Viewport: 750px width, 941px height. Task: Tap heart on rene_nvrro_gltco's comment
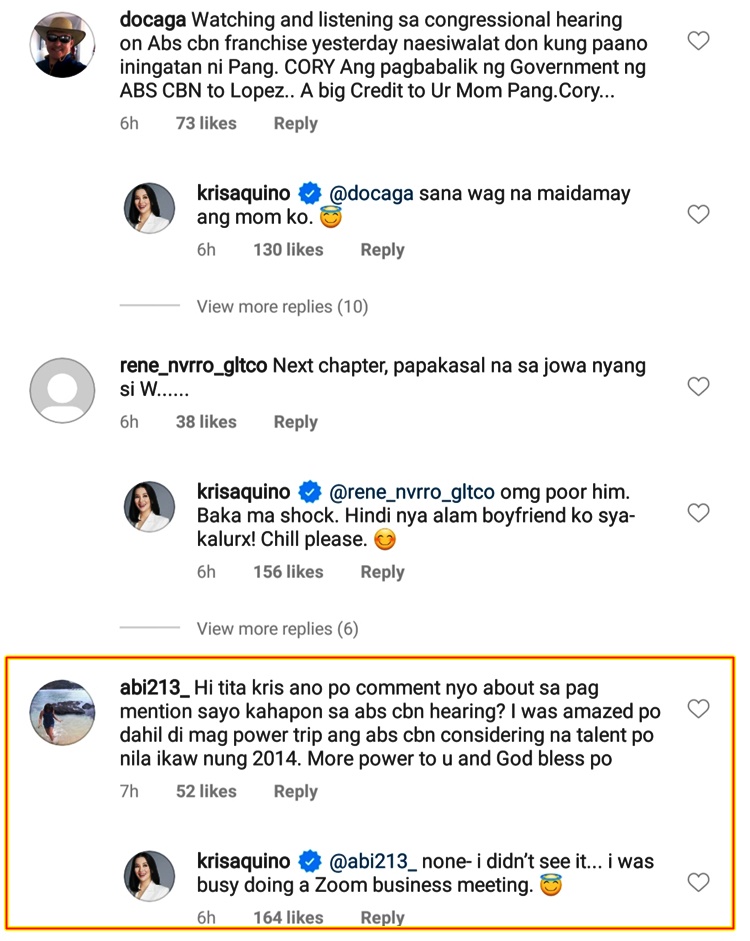699,387
